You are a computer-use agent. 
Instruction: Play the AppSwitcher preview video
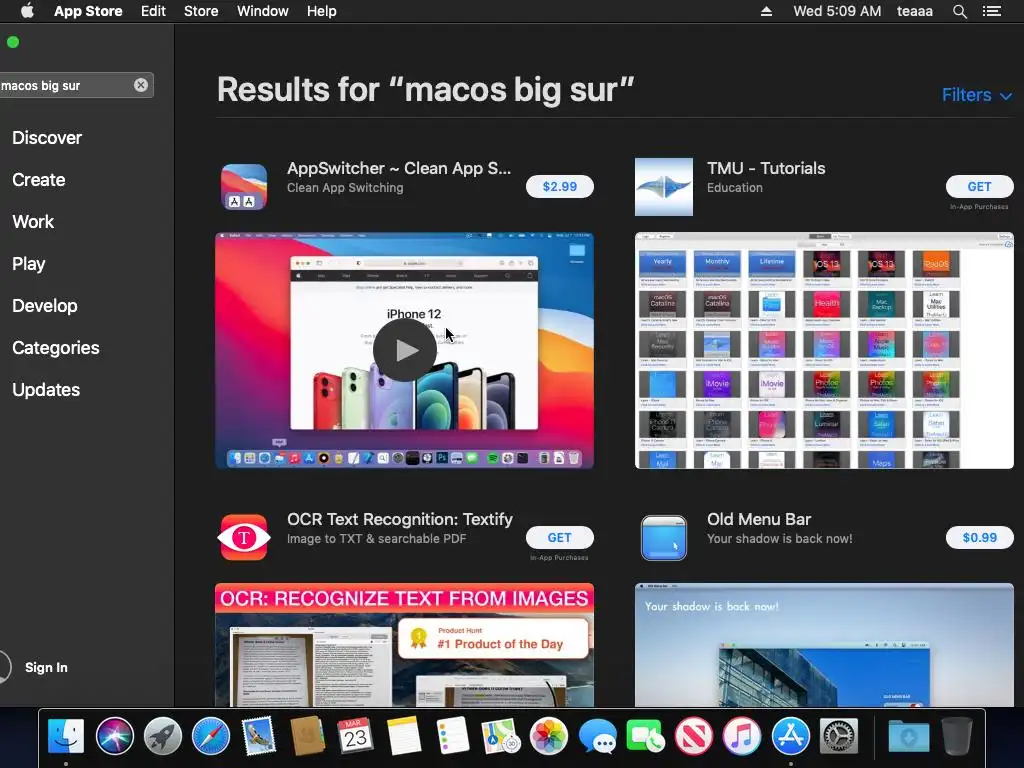[x=404, y=350]
